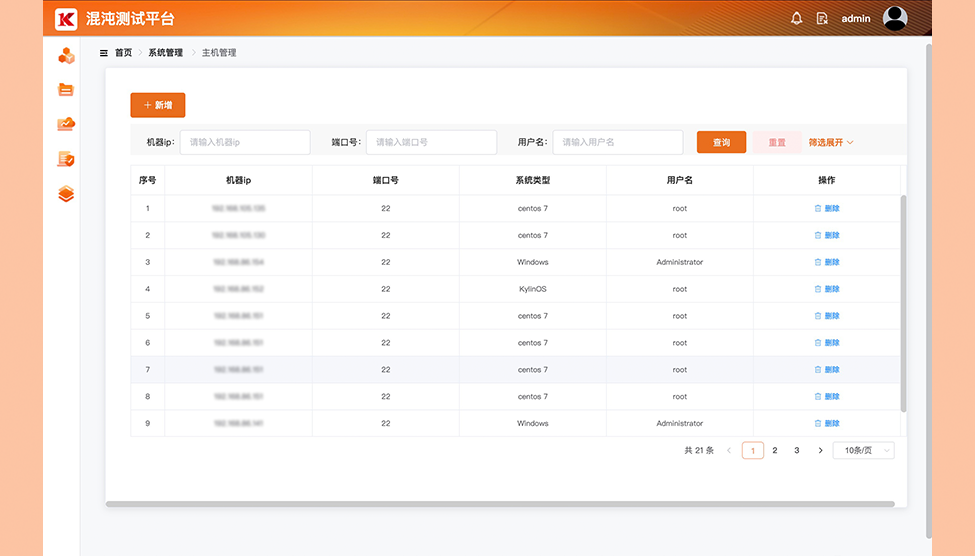975x556 pixels.
Task: Go to next page arrow
Action: 820,450
